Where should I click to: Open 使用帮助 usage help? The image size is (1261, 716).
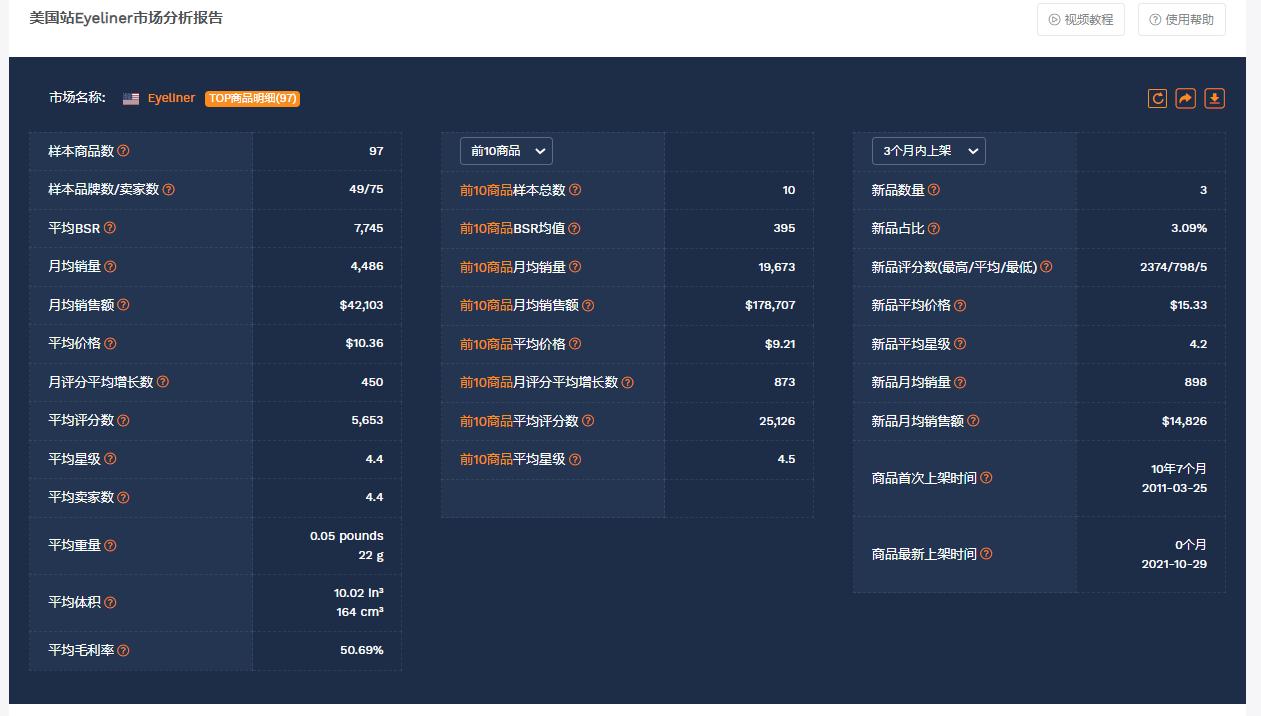(x=1181, y=19)
